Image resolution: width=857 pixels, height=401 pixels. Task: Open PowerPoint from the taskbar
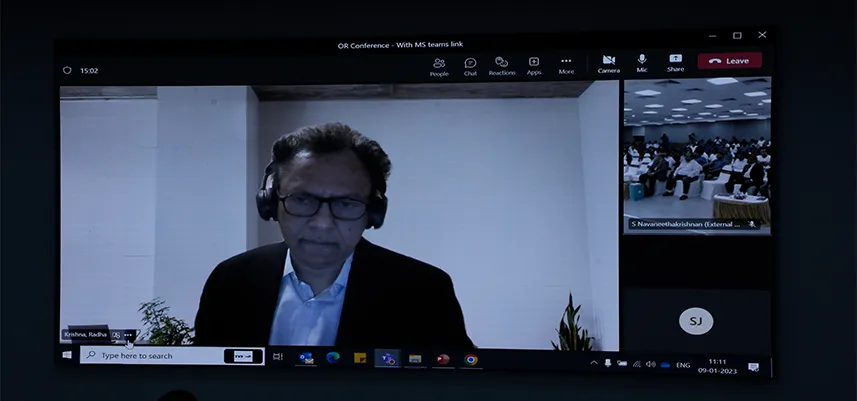click(x=443, y=359)
